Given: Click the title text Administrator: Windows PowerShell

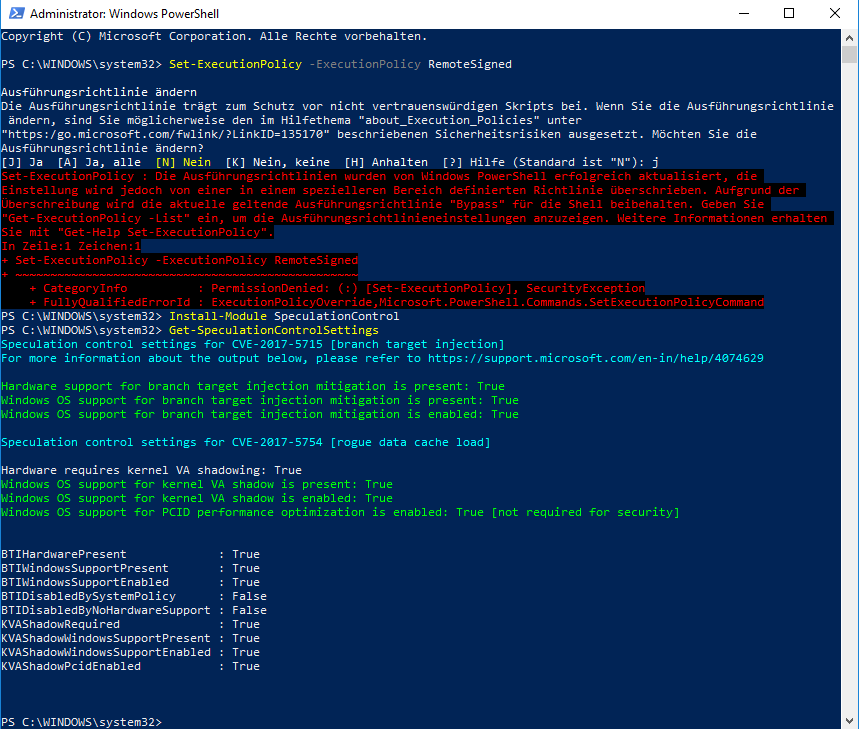Looking at the screenshot, I should tap(124, 14).
